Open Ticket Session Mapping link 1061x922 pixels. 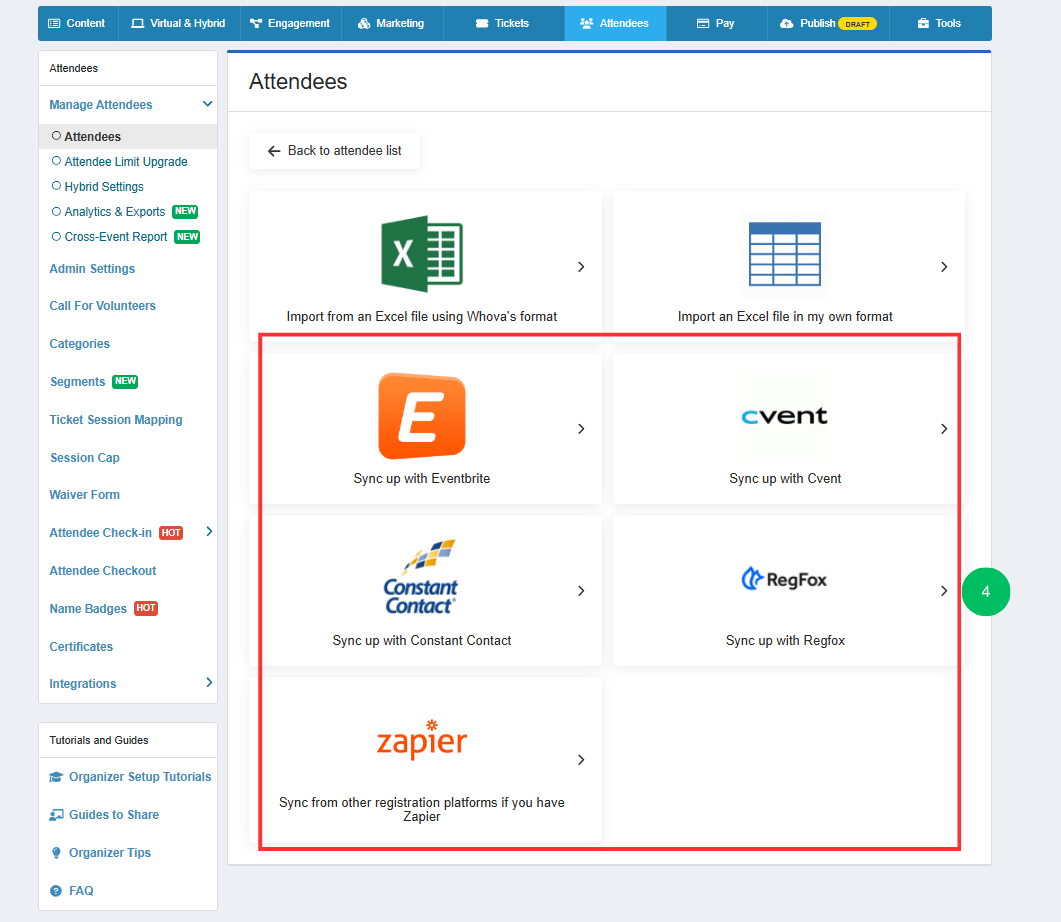click(116, 419)
